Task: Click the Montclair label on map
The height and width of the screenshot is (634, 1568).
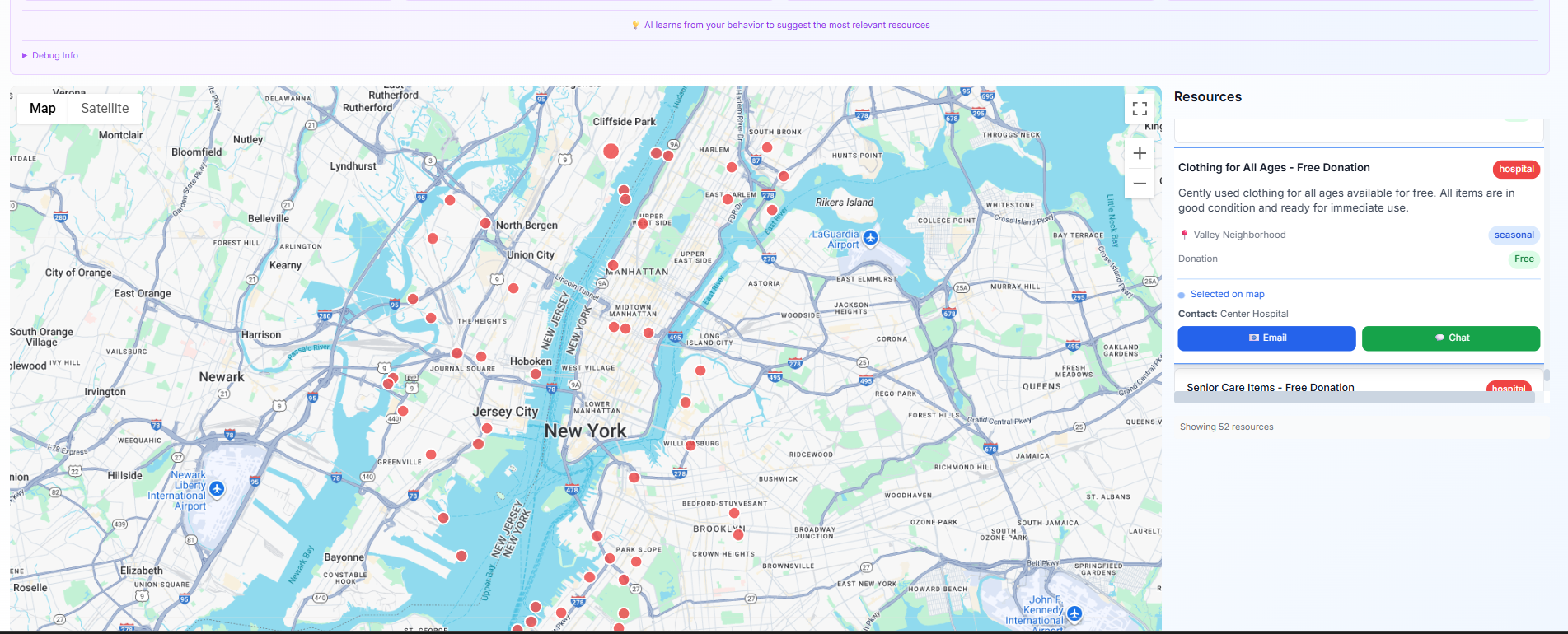Action: click(120, 135)
